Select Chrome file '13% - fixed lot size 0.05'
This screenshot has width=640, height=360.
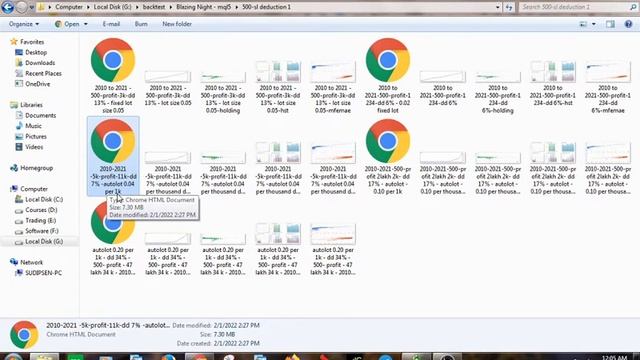pyautogui.click(x=113, y=76)
